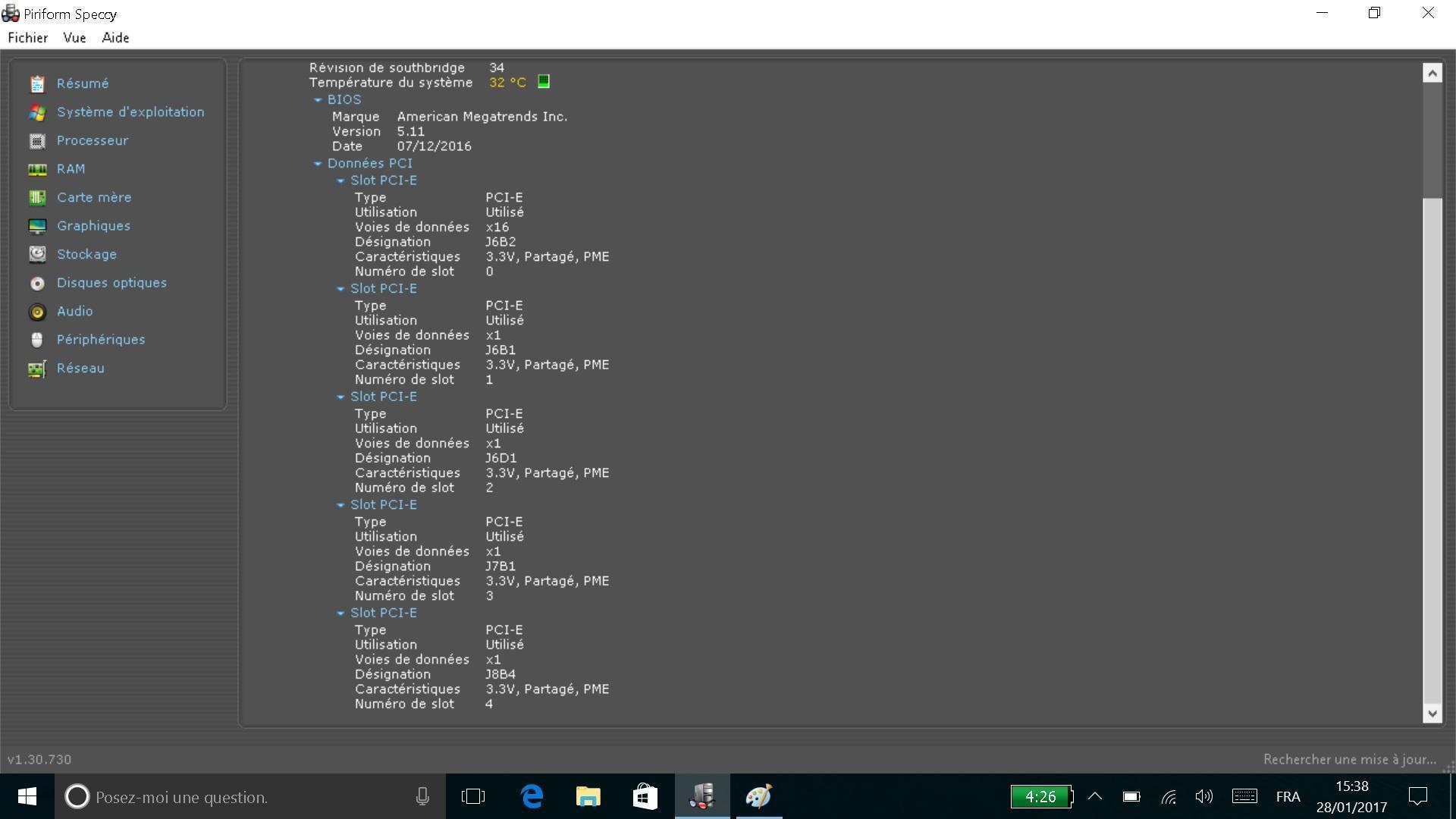Collapse the Données PCI section
The width and height of the screenshot is (1456, 819).
tap(318, 164)
